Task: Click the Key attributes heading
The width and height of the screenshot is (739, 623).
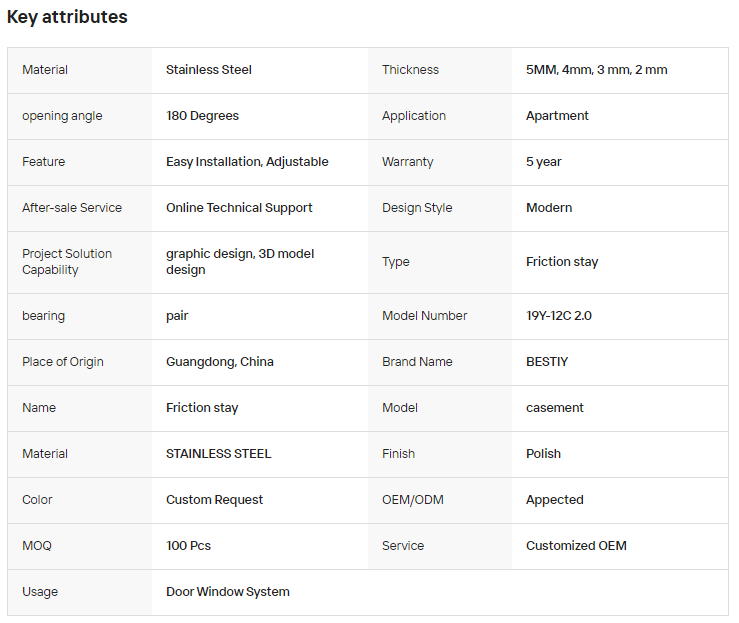Action: 67,17
